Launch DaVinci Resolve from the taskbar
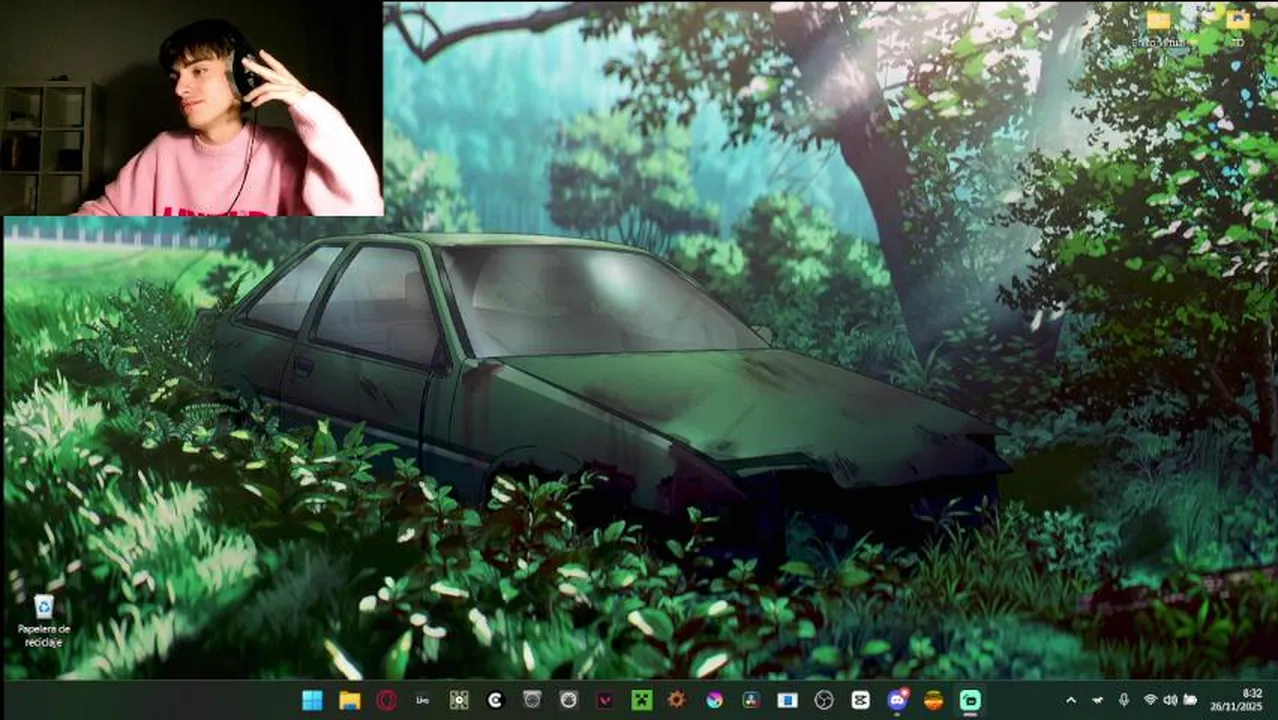The image size is (1278, 720). [751, 700]
